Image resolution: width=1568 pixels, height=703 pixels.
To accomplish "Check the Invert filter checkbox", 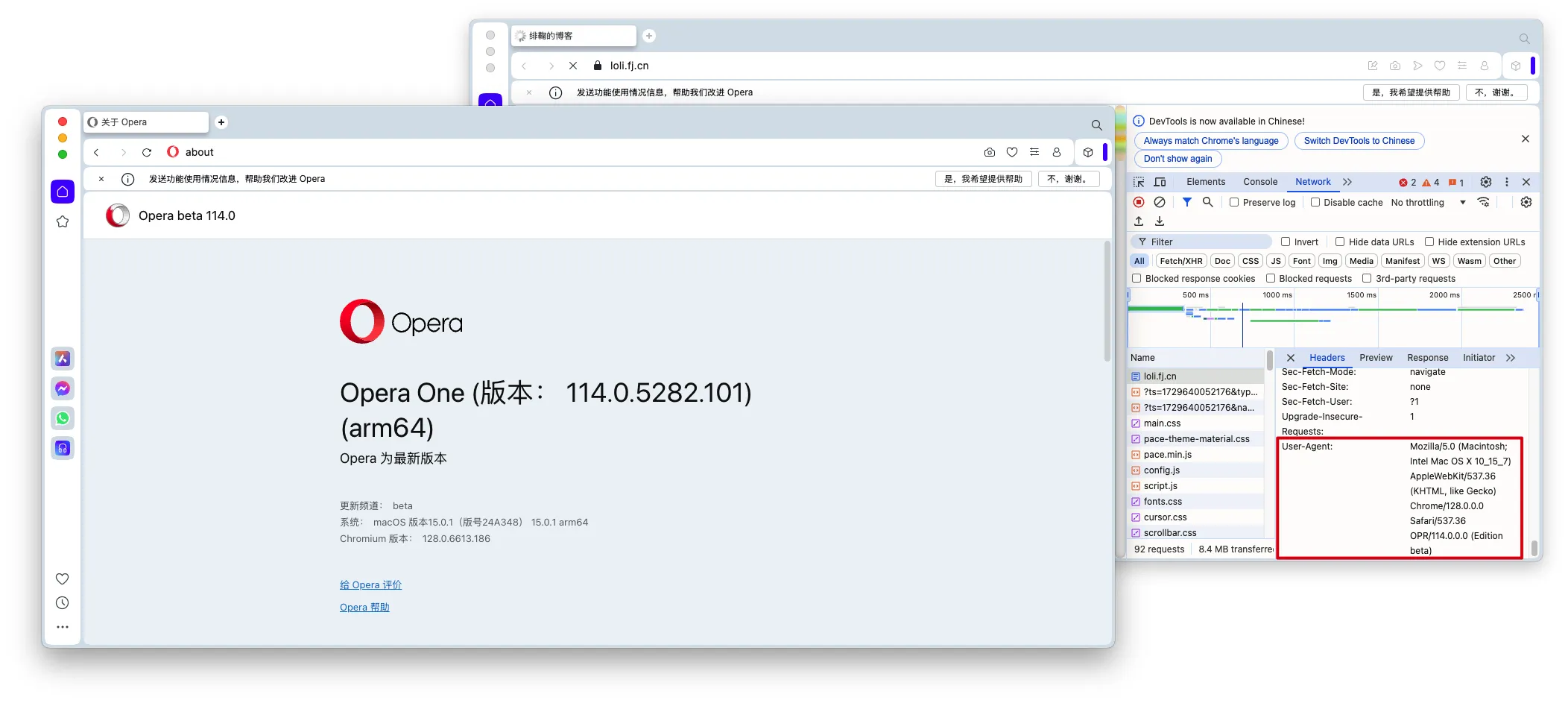I will click(1286, 242).
